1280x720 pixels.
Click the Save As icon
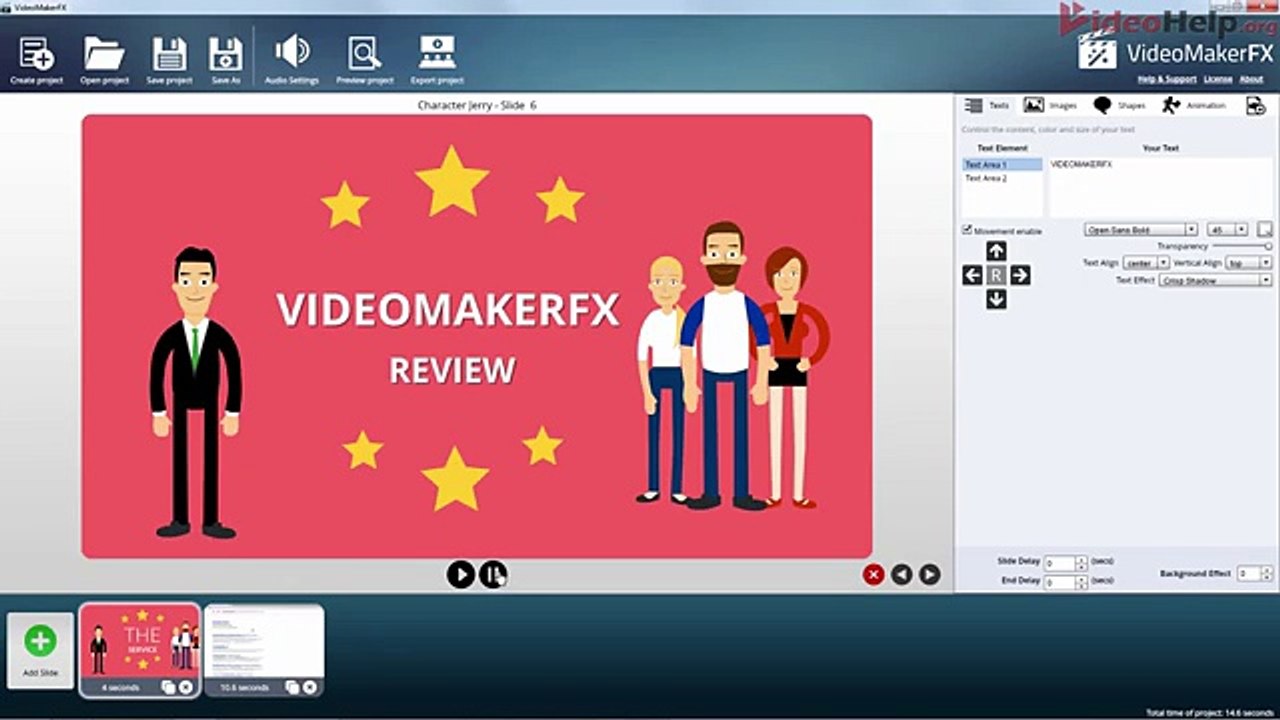click(x=226, y=53)
